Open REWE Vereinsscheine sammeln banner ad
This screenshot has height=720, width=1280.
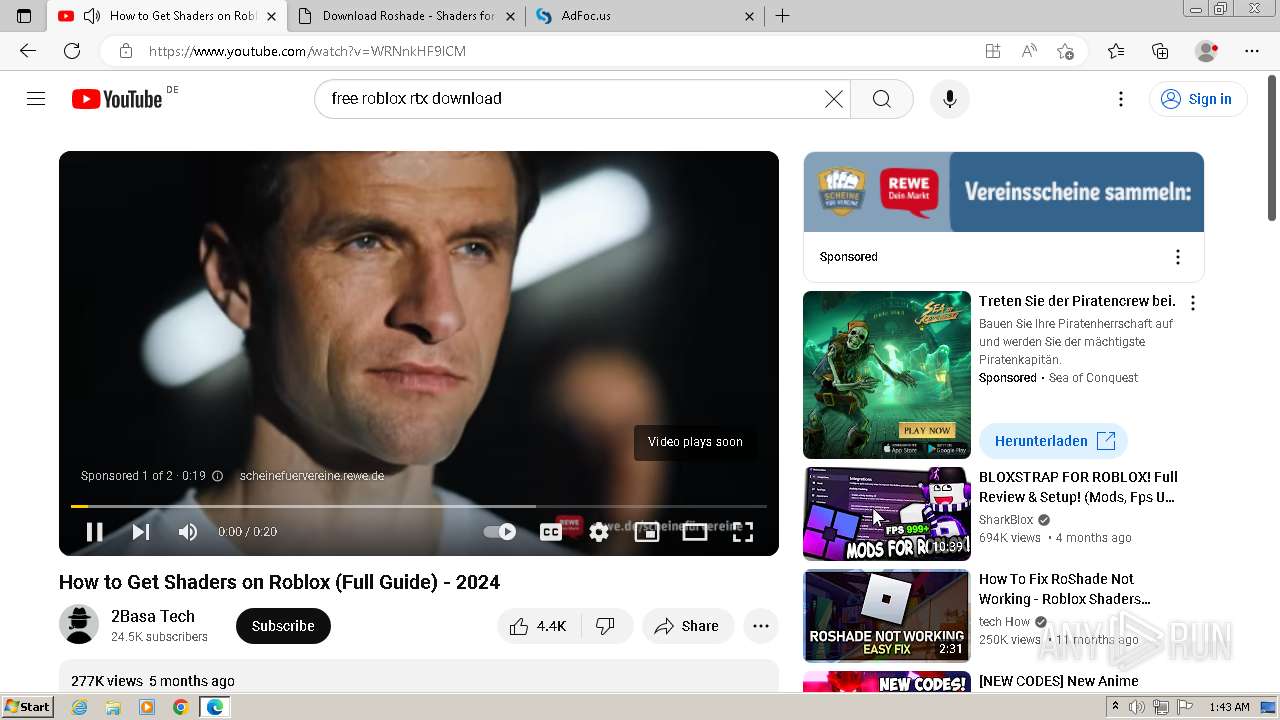pyautogui.click(x=1003, y=192)
